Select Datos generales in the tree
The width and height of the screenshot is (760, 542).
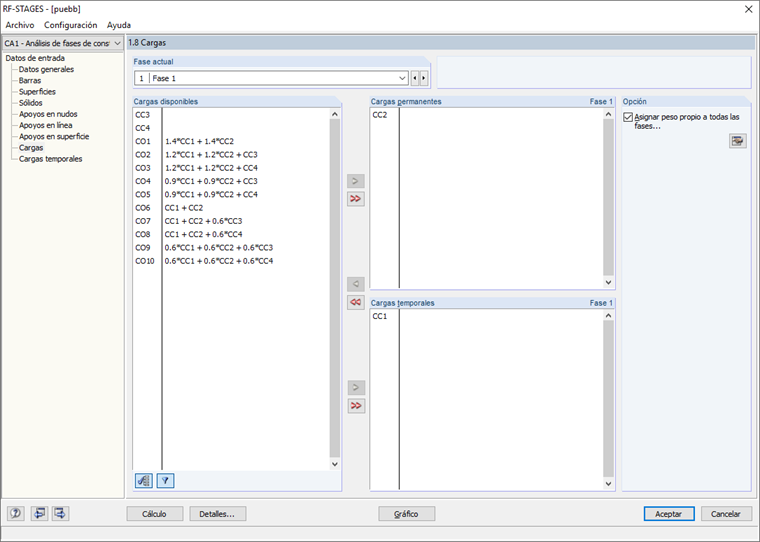point(47,69)
